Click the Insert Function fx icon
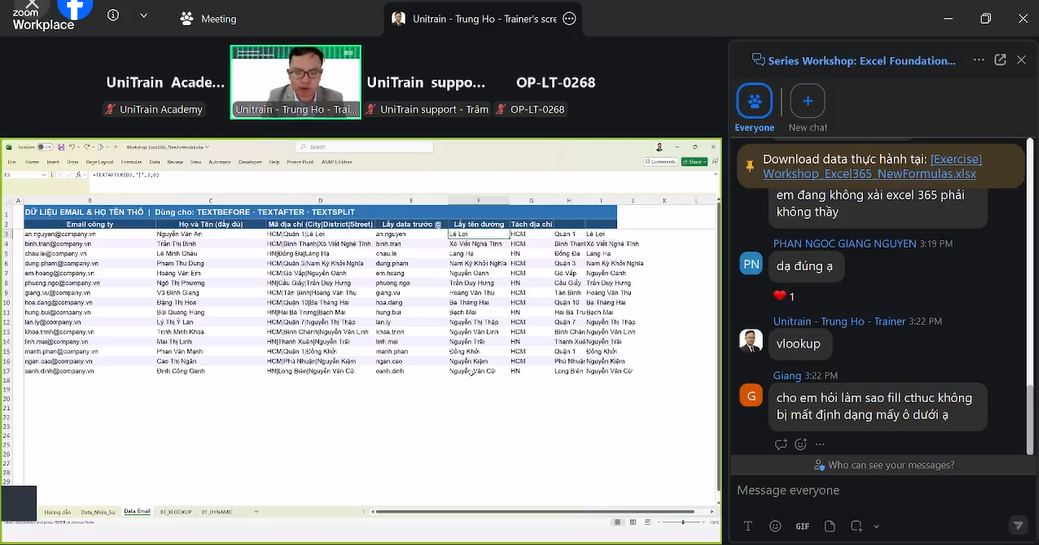Viewport: 1039px width, 545px height. 78,175
